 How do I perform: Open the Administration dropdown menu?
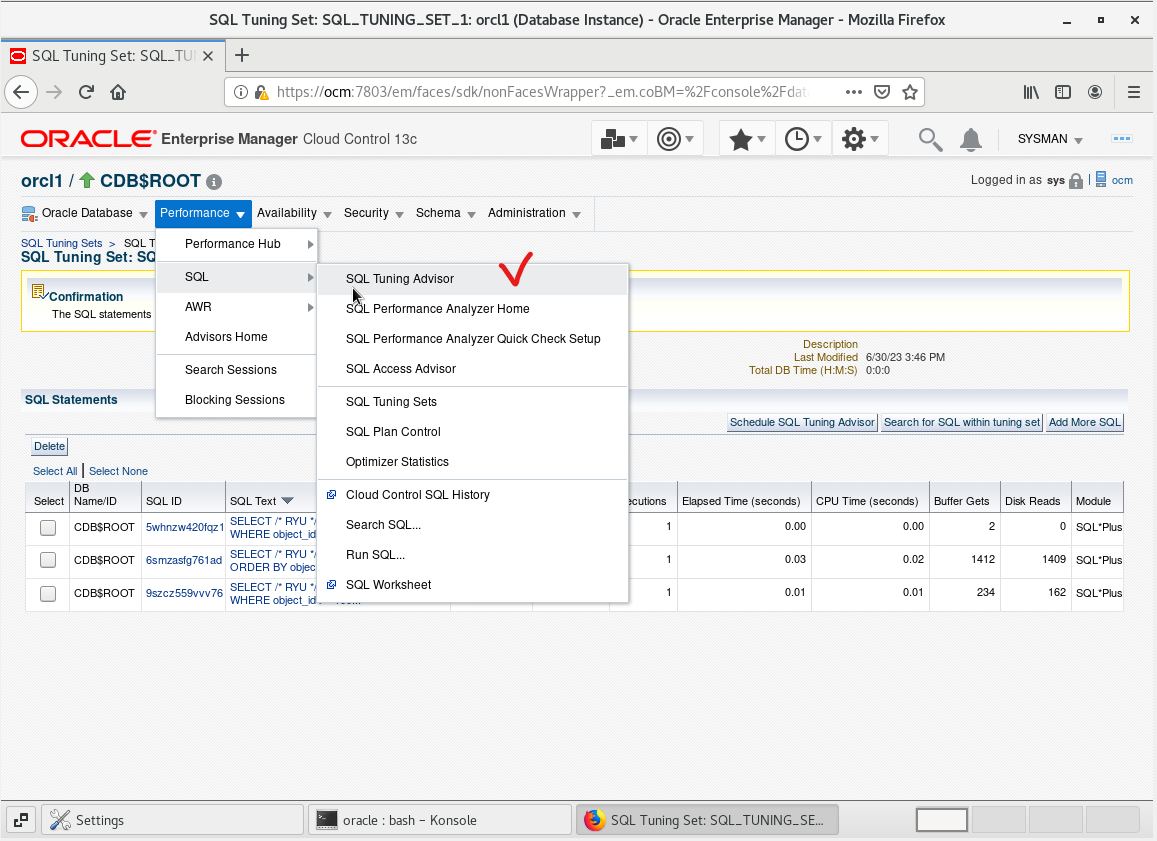pyautogui.click(x=534, y=213)
